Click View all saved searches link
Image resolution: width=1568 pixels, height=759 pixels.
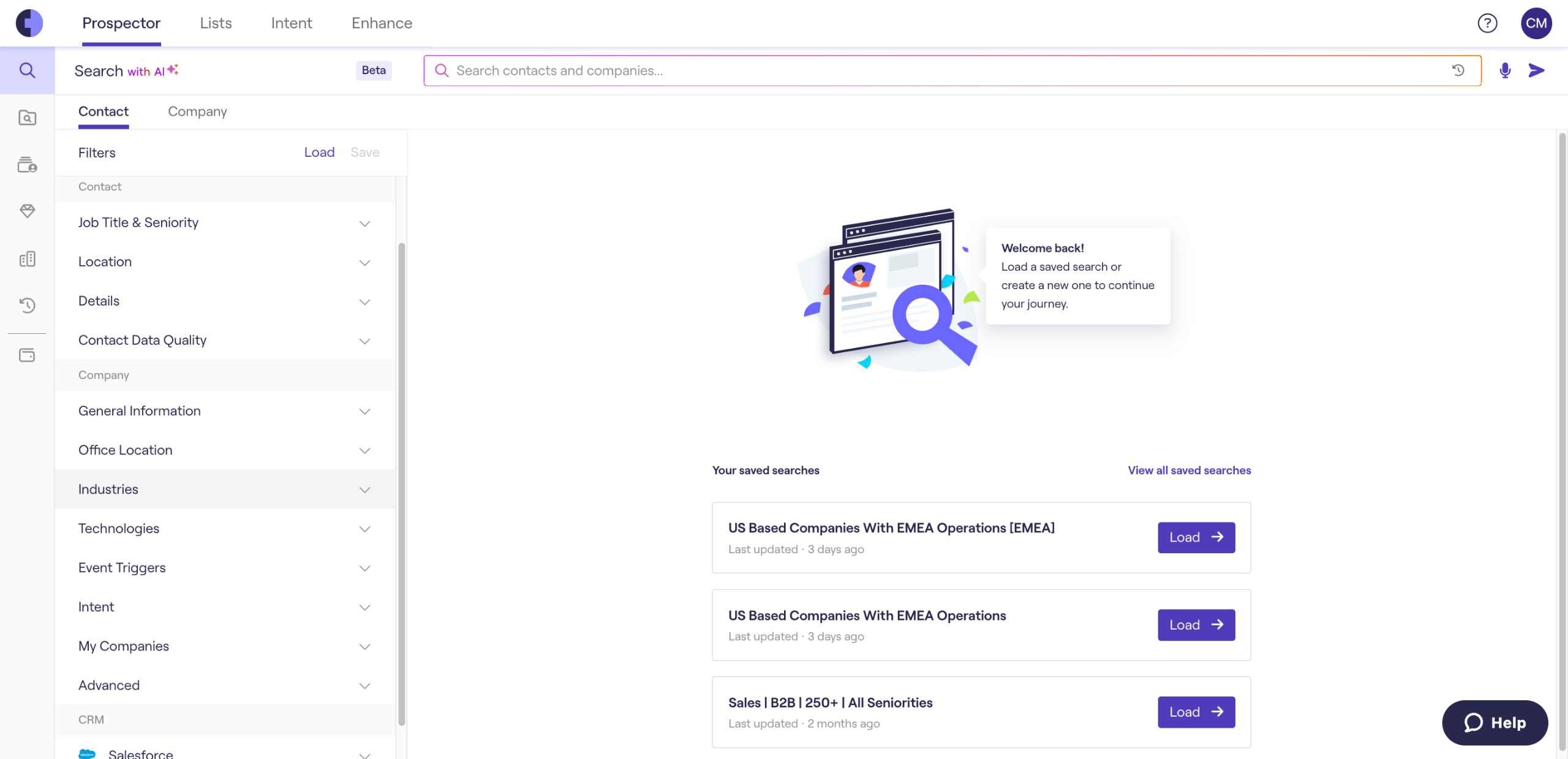[1189, 470]
